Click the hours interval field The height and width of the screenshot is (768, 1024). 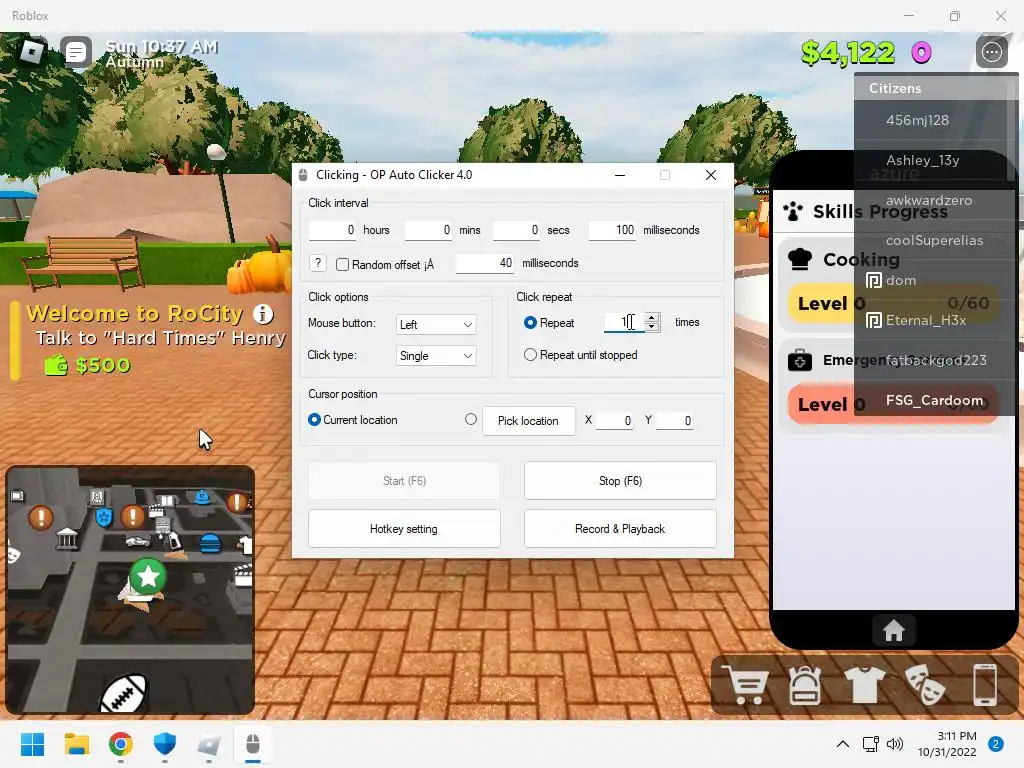[x=332, y=230]
